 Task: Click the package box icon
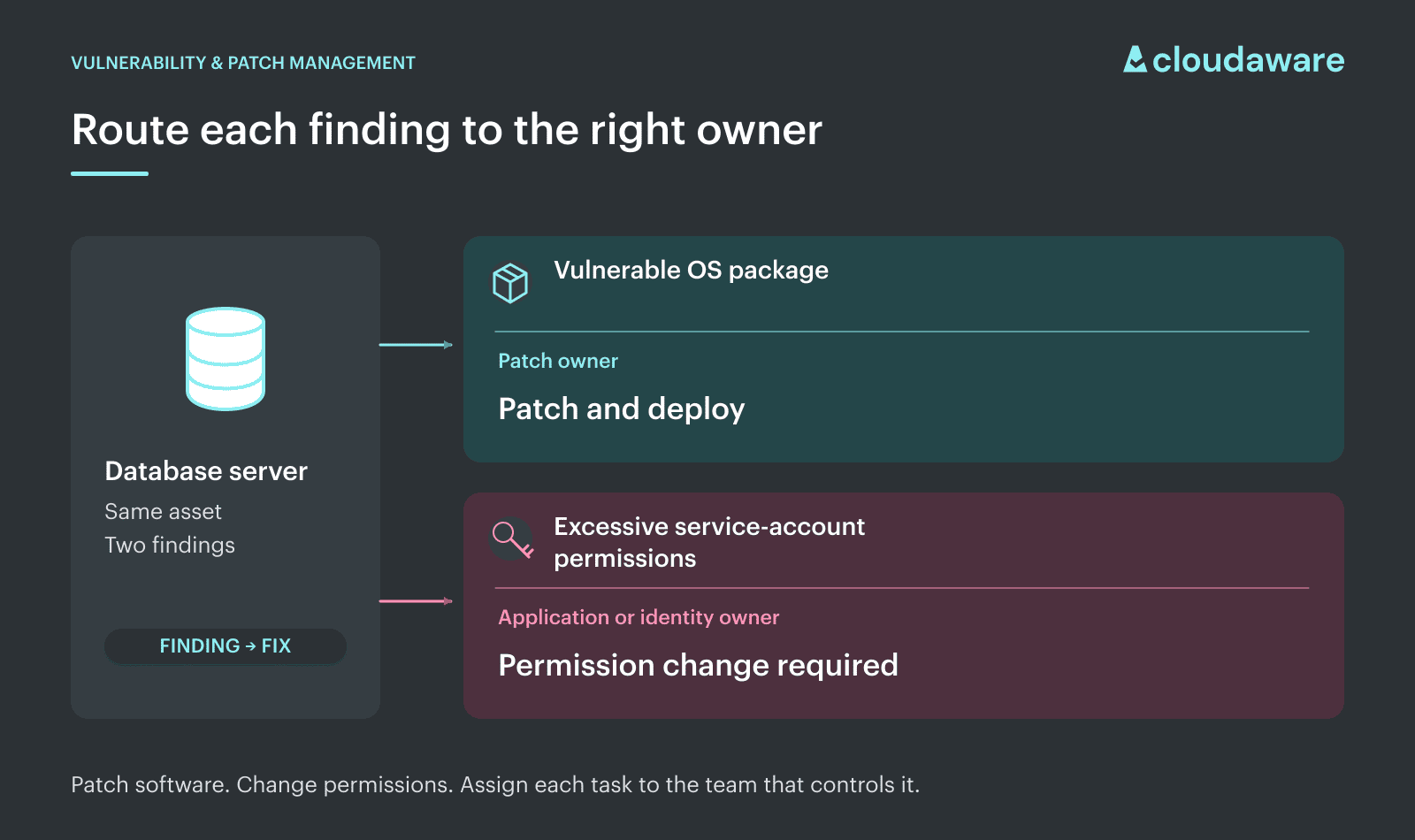(510, 283)
